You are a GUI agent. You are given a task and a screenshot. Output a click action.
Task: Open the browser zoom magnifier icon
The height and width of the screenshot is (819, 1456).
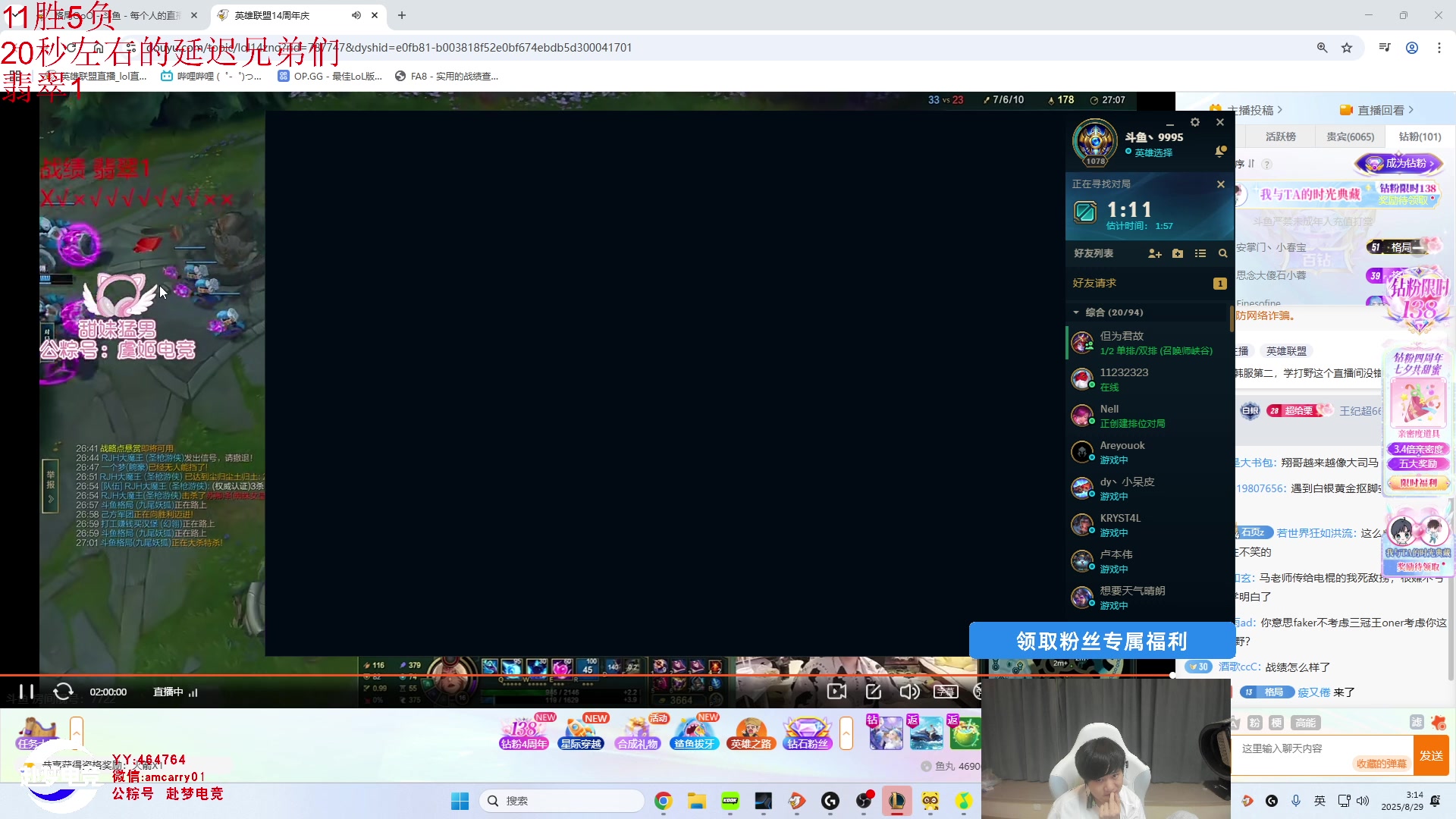[1322, 48]
